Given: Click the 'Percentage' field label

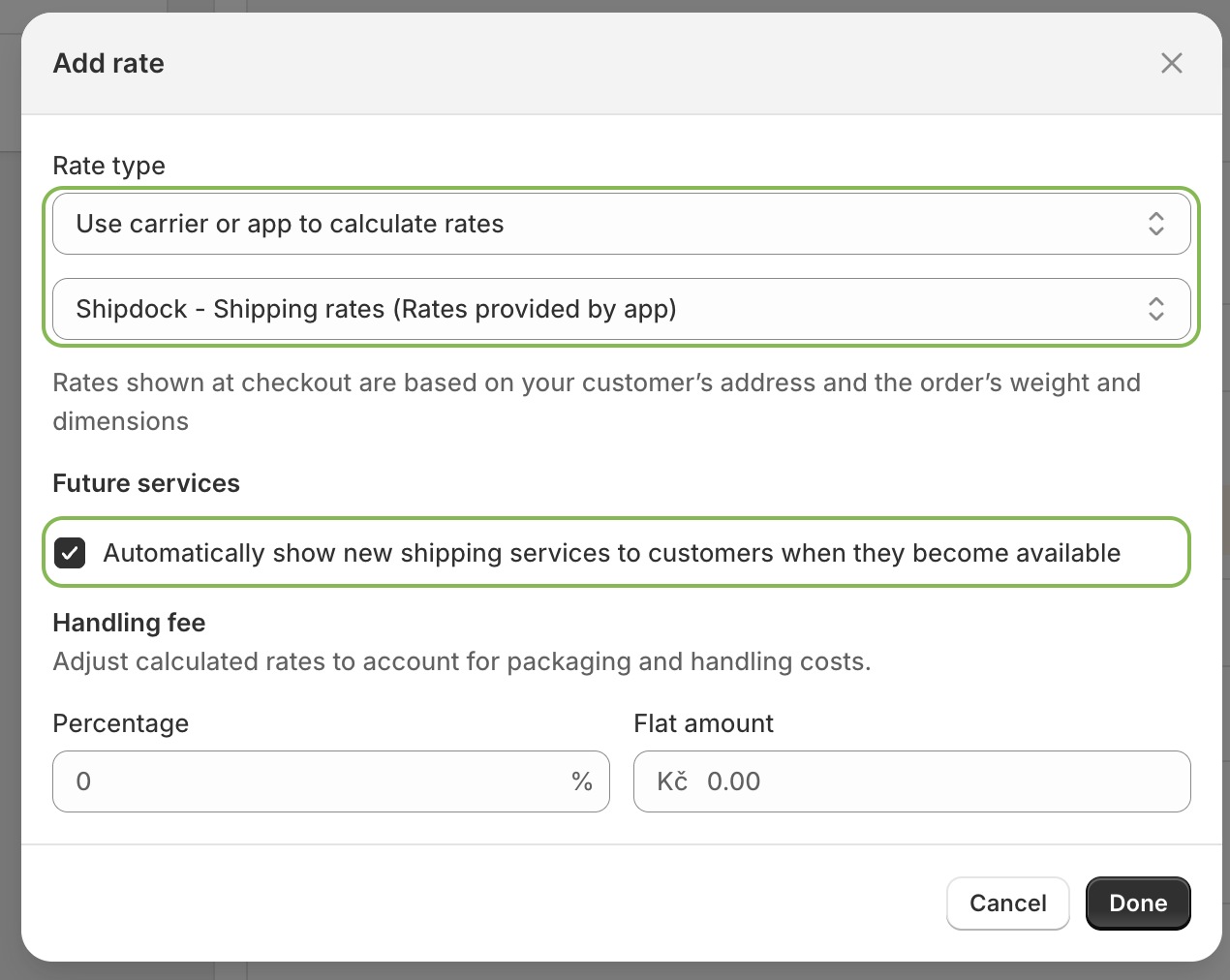Looking at the screenshot, I should tap(120, 723).
